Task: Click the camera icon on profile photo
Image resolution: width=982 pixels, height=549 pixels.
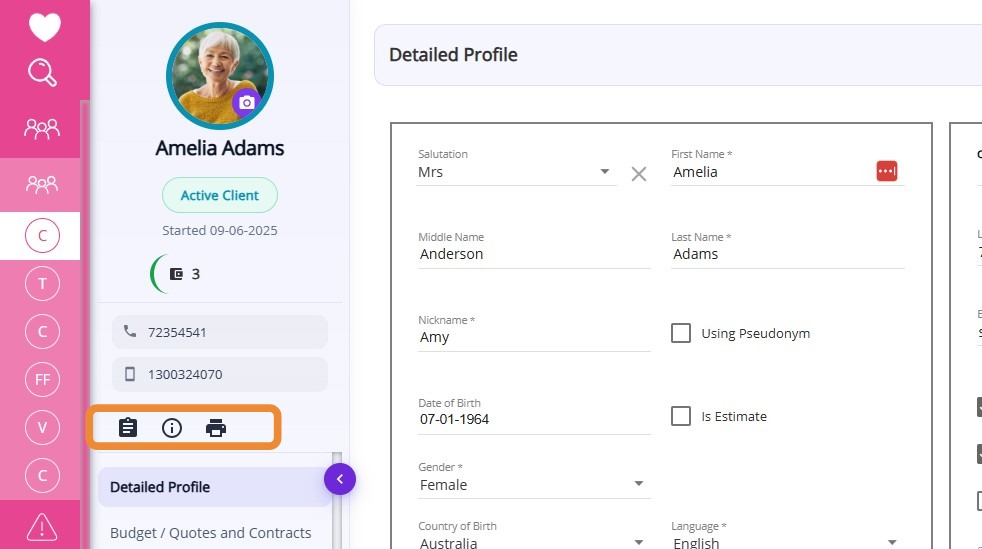Action: pos(247,102)
